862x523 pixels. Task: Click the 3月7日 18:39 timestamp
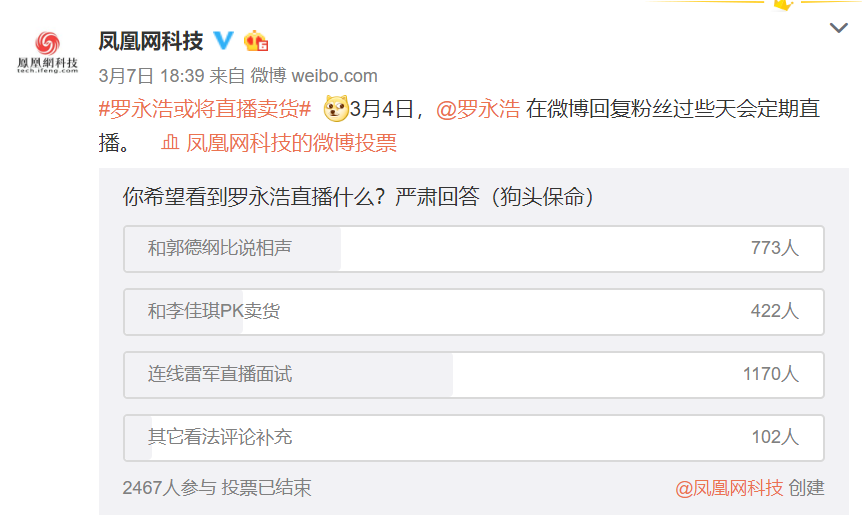[x=152, y=76]
